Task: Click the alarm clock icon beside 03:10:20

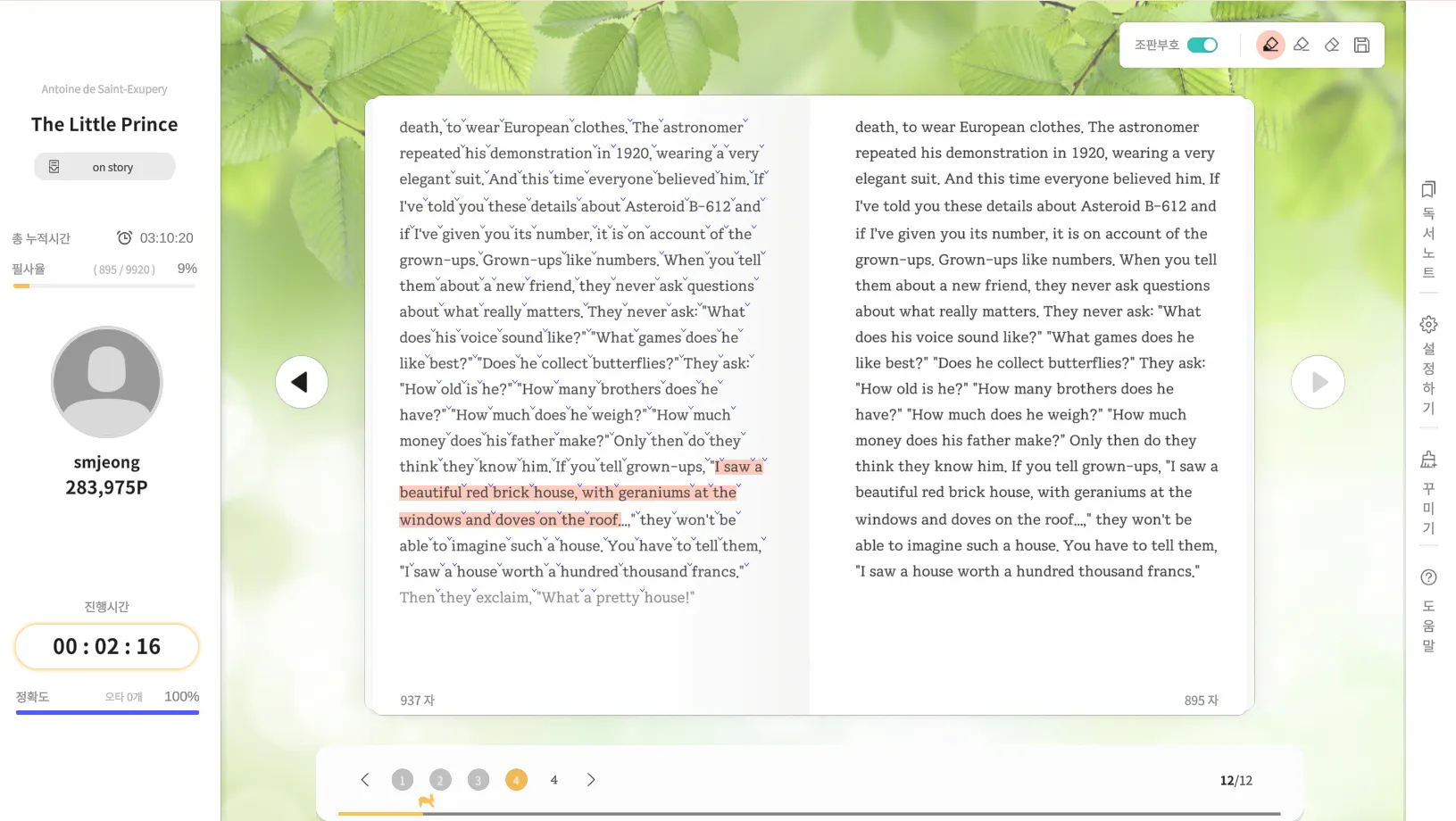Action: pos(125,237)
